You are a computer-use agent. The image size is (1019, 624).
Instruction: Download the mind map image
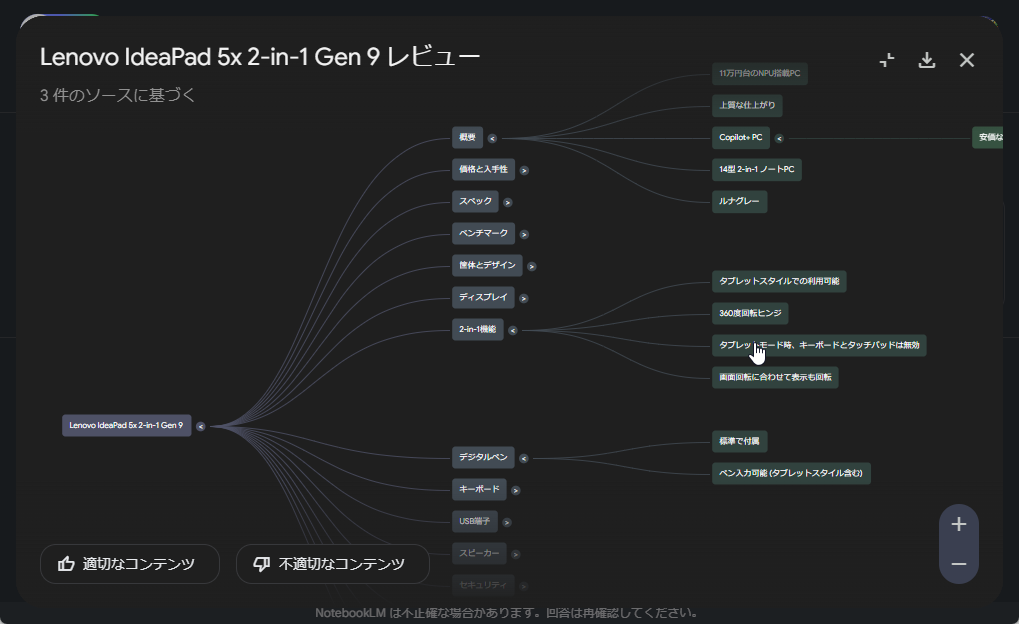coord(927,60)
